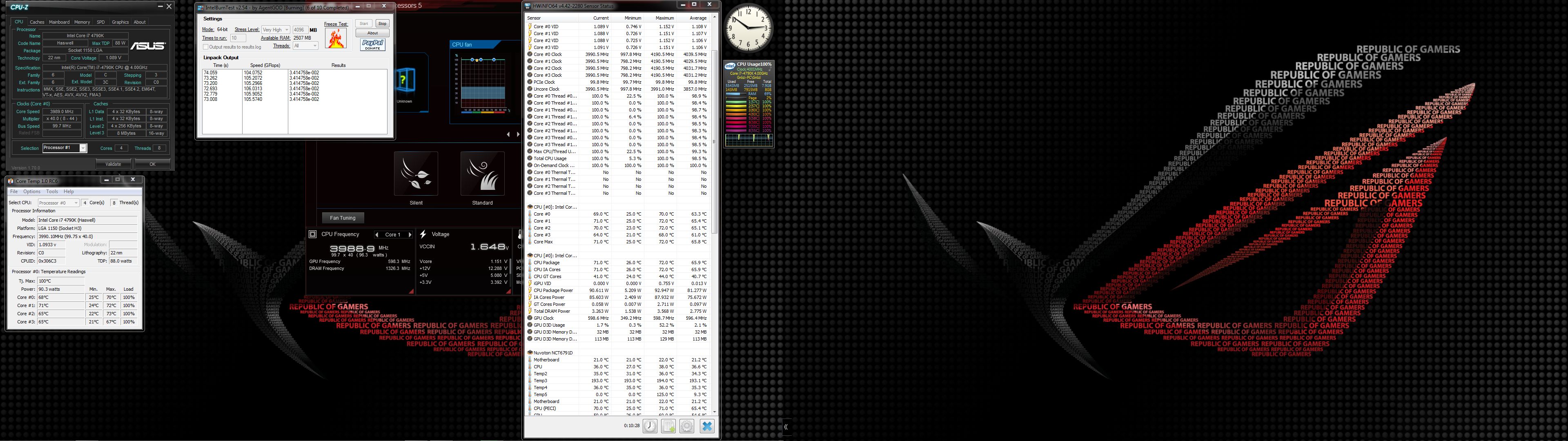Click the CPU Frequency chip icon

pos(312,234)
